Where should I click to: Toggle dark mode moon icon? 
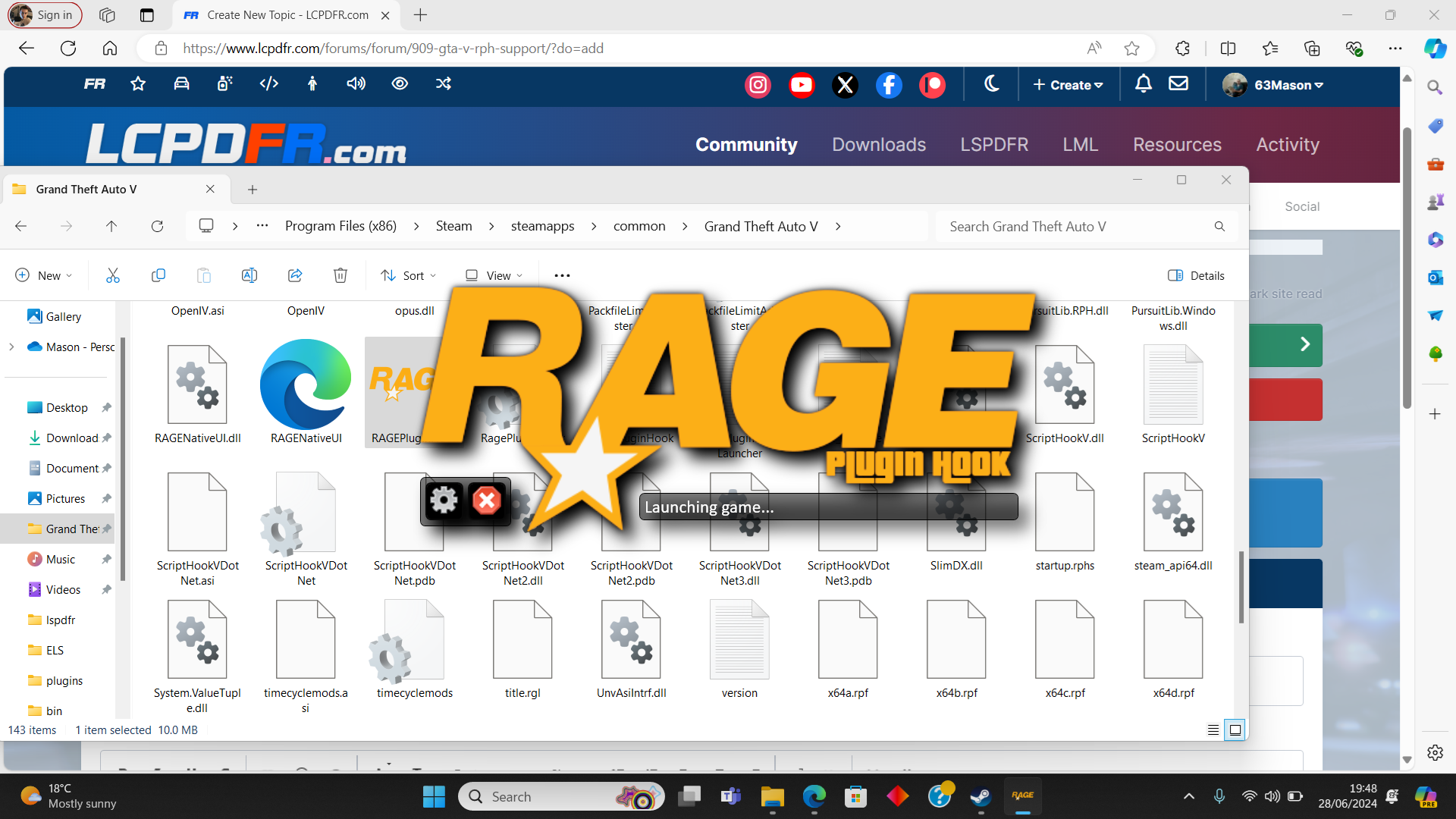click(x=991, y=84)
